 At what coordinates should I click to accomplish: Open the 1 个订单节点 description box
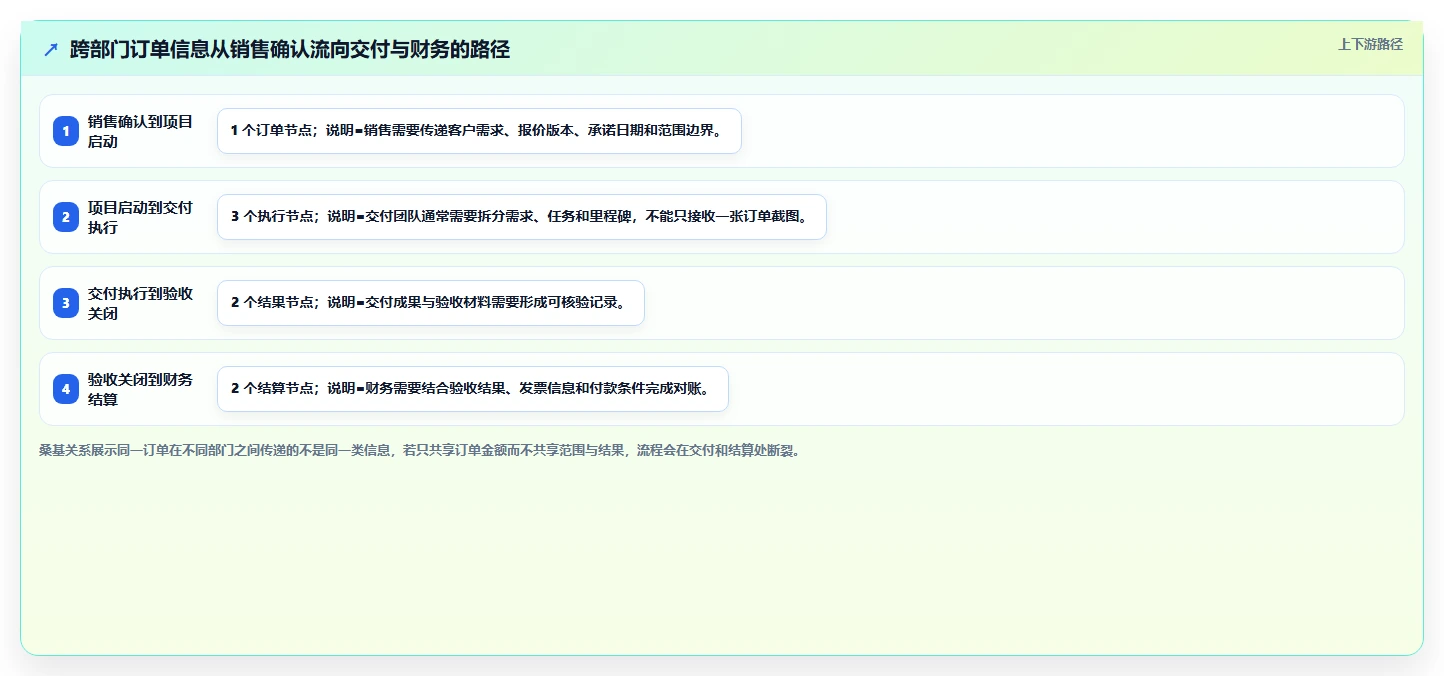point(479,131)
